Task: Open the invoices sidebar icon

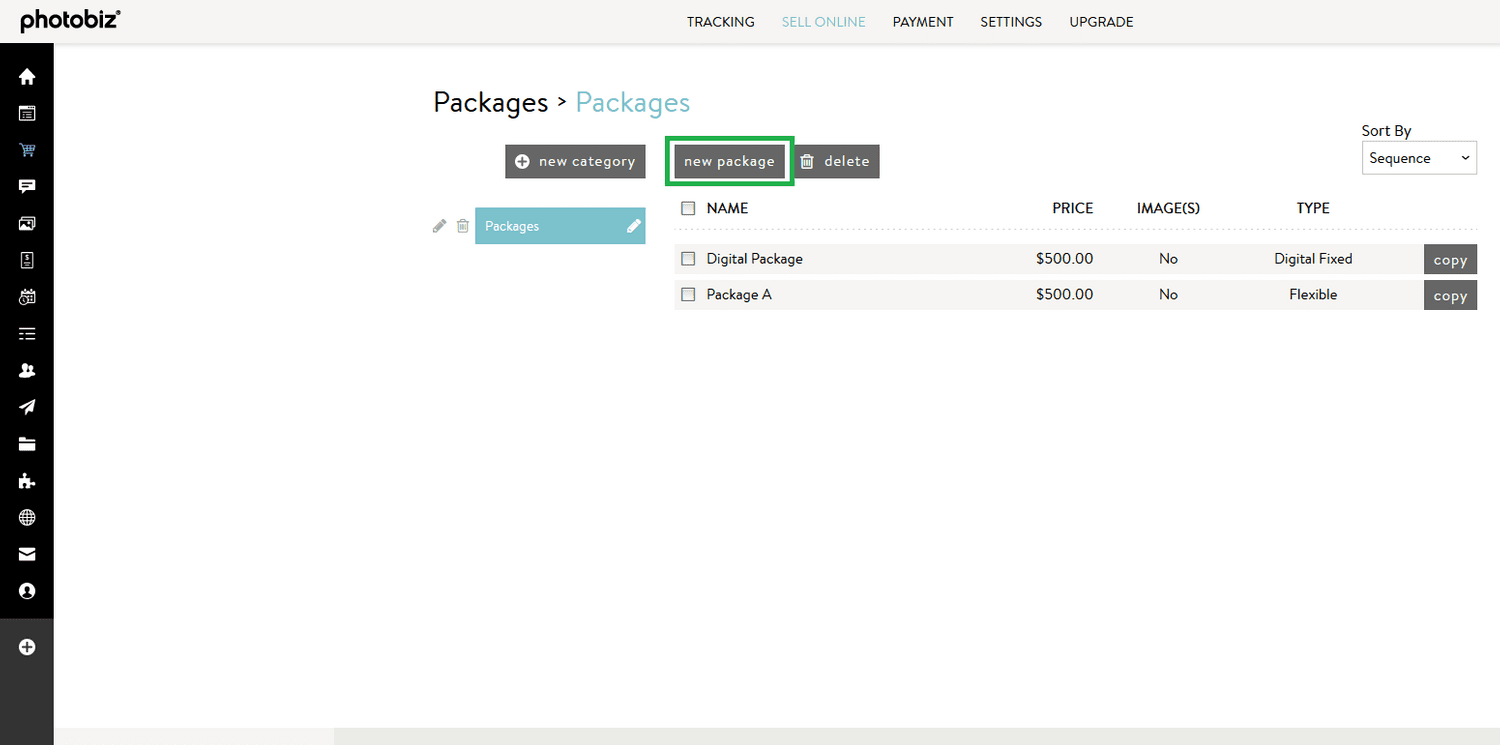Action: tap(27, 260)
